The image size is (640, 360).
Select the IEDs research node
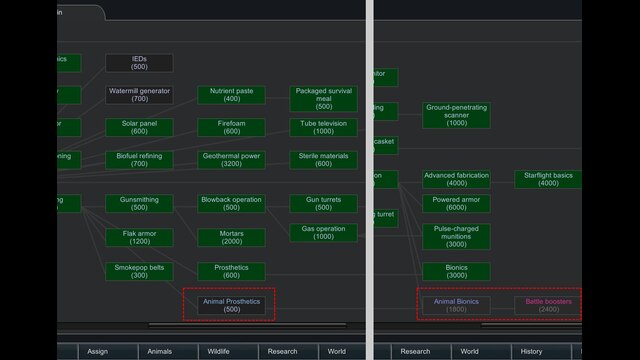click(x=139, y=63)
